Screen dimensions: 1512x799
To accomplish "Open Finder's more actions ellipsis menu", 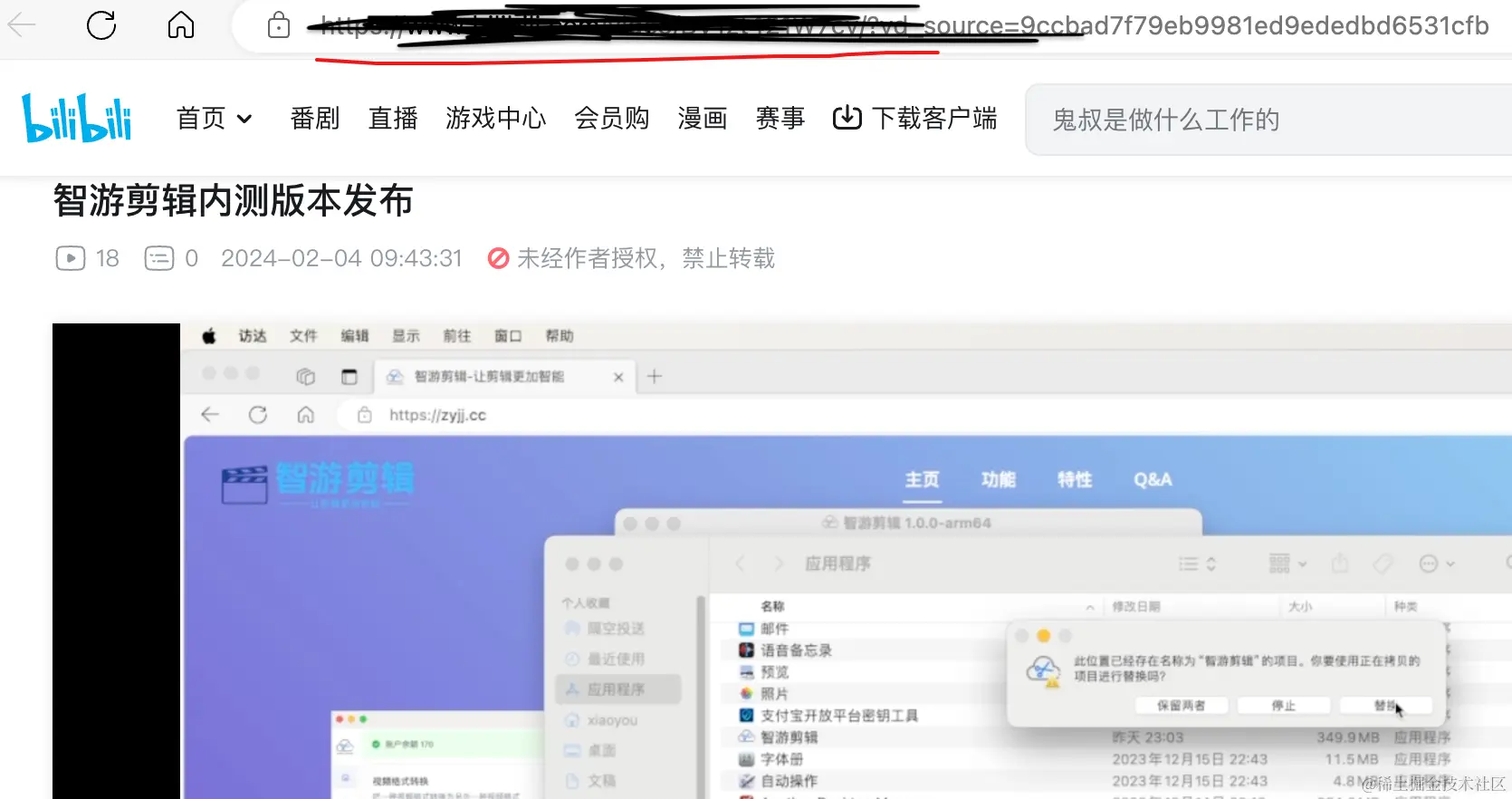I will tap(1436, 563).
